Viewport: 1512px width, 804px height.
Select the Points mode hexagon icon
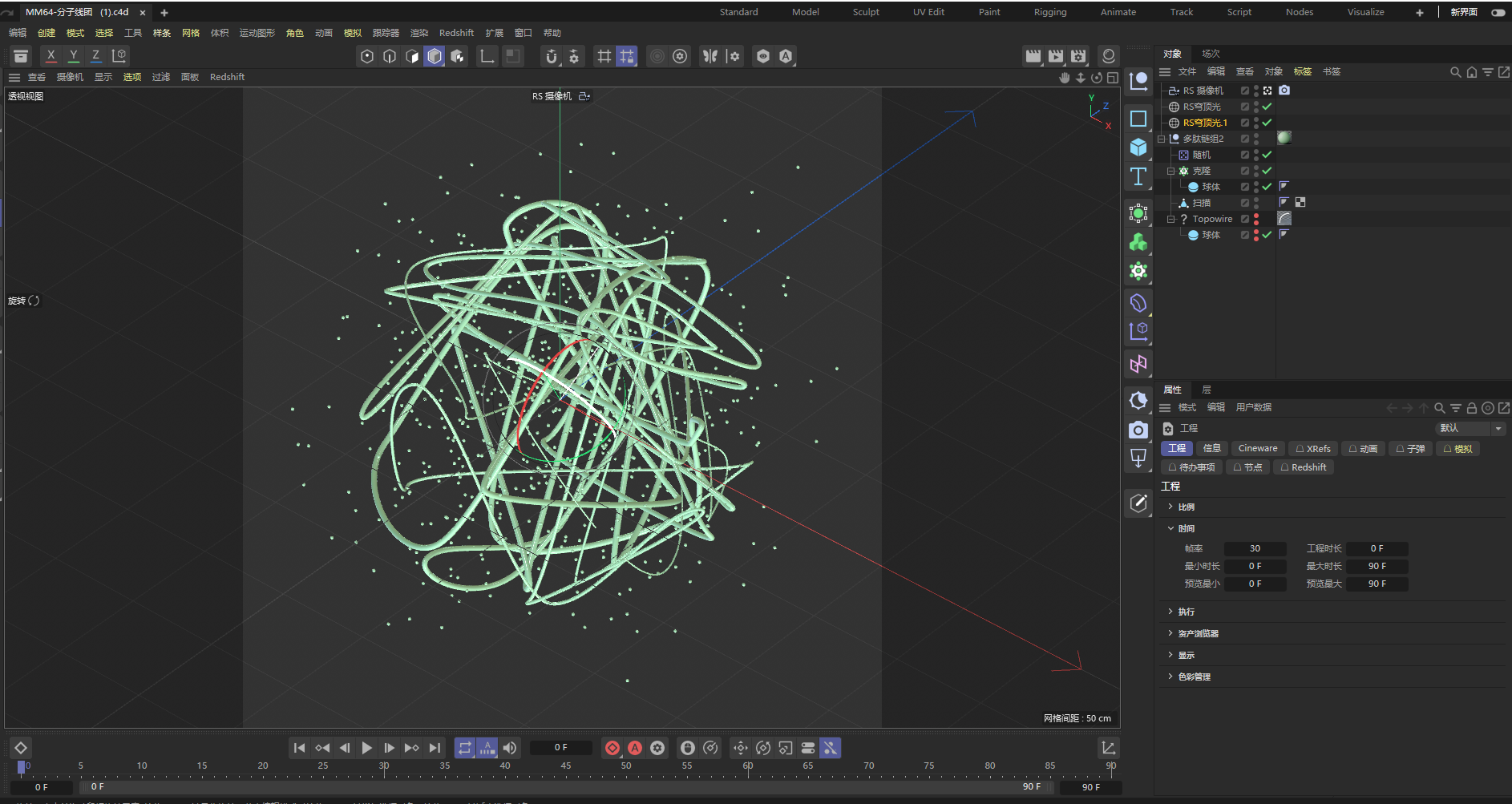367,56
